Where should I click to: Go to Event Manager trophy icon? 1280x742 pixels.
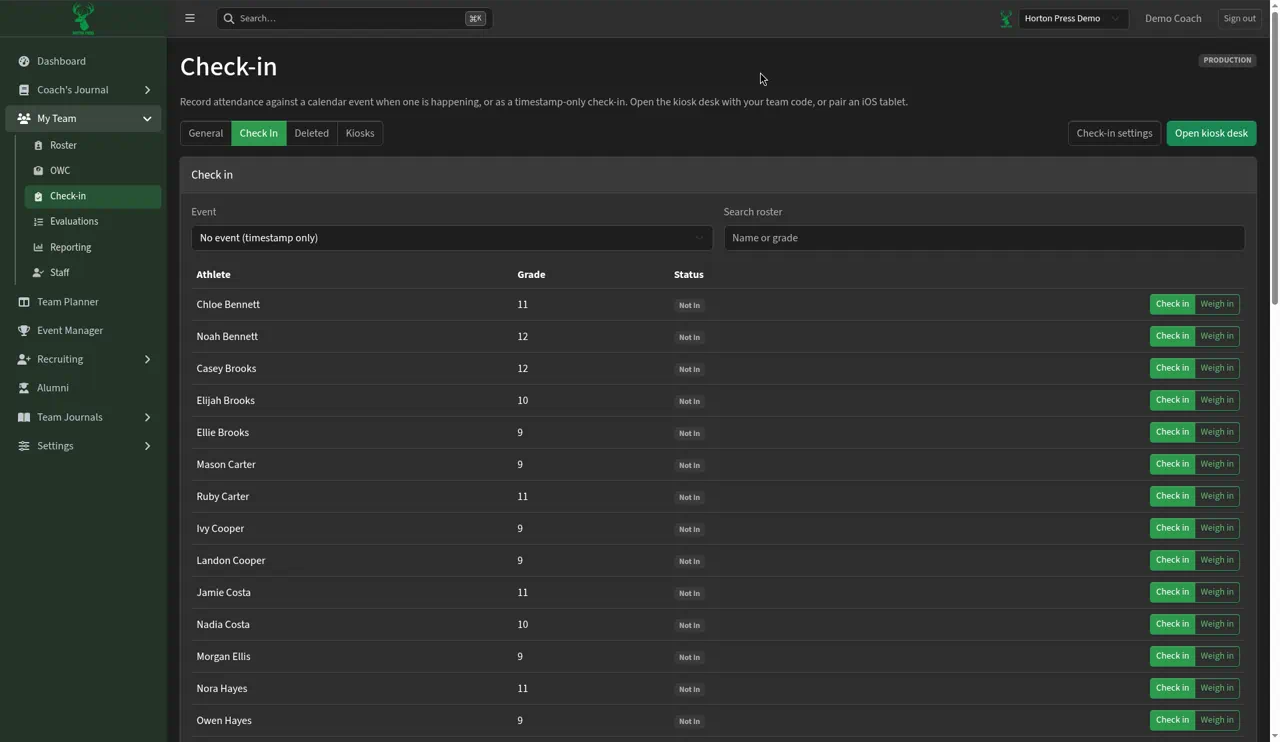point(24,331)
